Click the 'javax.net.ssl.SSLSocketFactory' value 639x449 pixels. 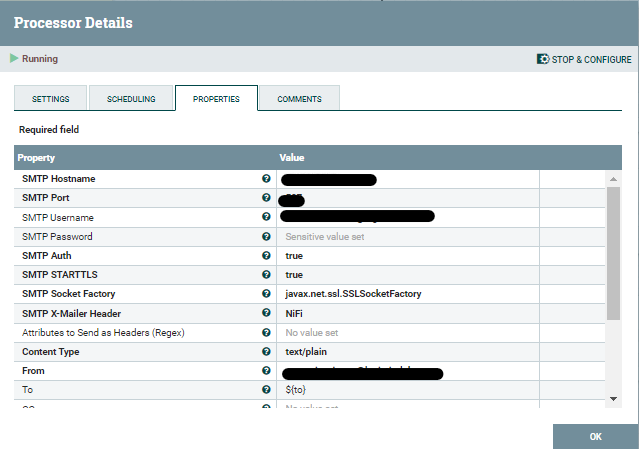tap(353, 294)
